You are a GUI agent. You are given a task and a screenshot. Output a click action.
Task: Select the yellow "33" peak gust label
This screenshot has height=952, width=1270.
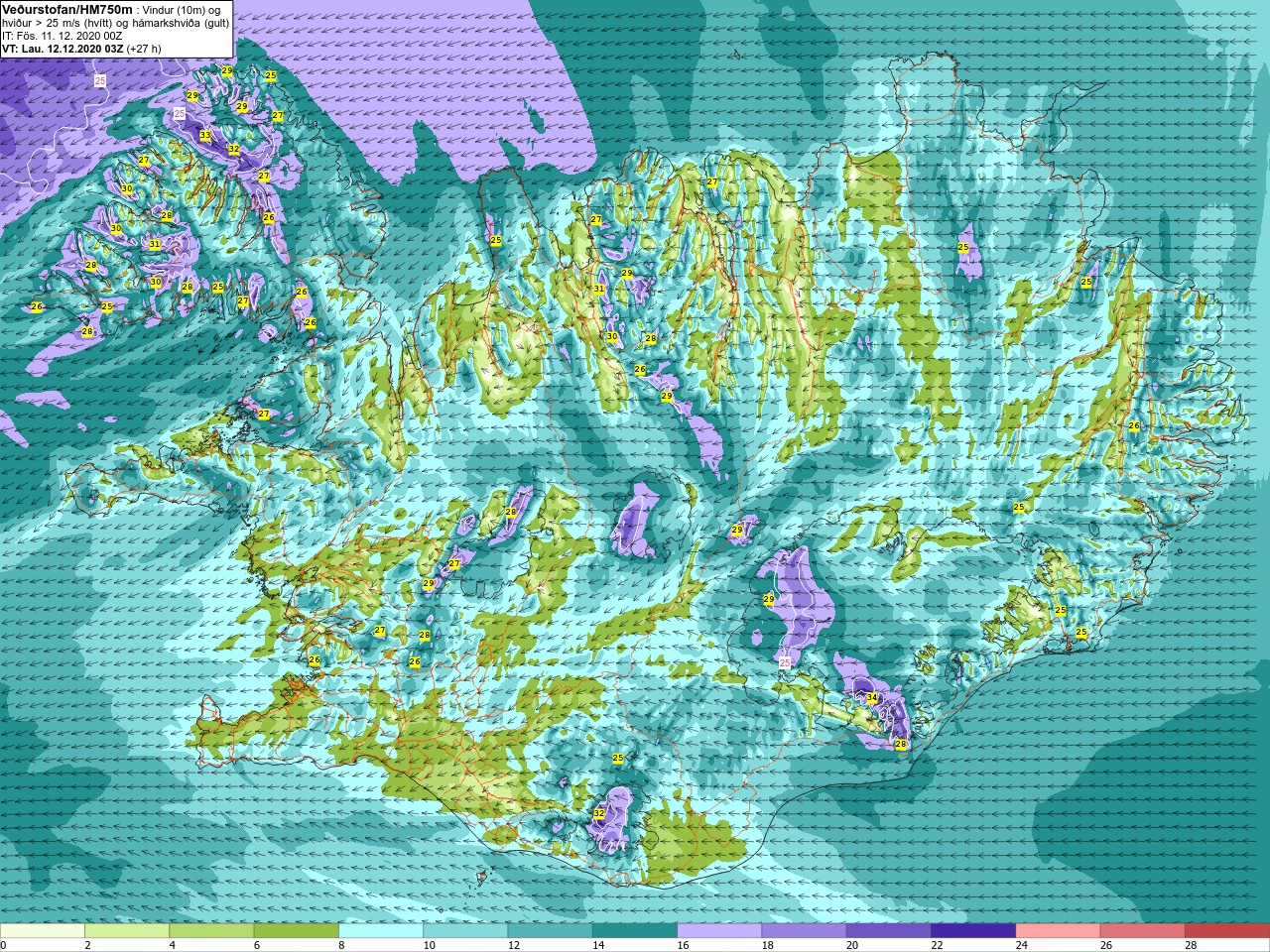[204, 135]
